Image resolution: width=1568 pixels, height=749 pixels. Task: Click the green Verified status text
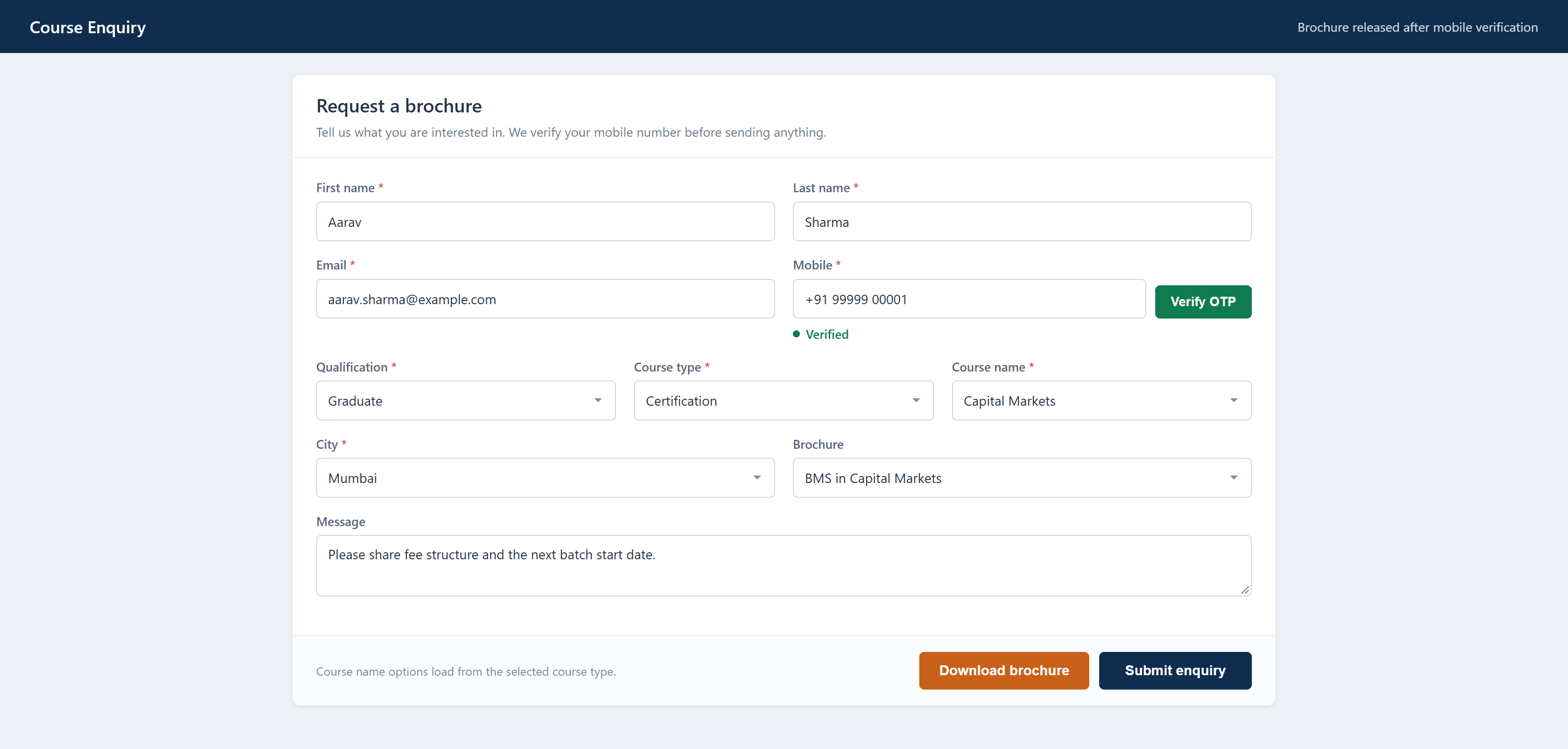point(827,334)
